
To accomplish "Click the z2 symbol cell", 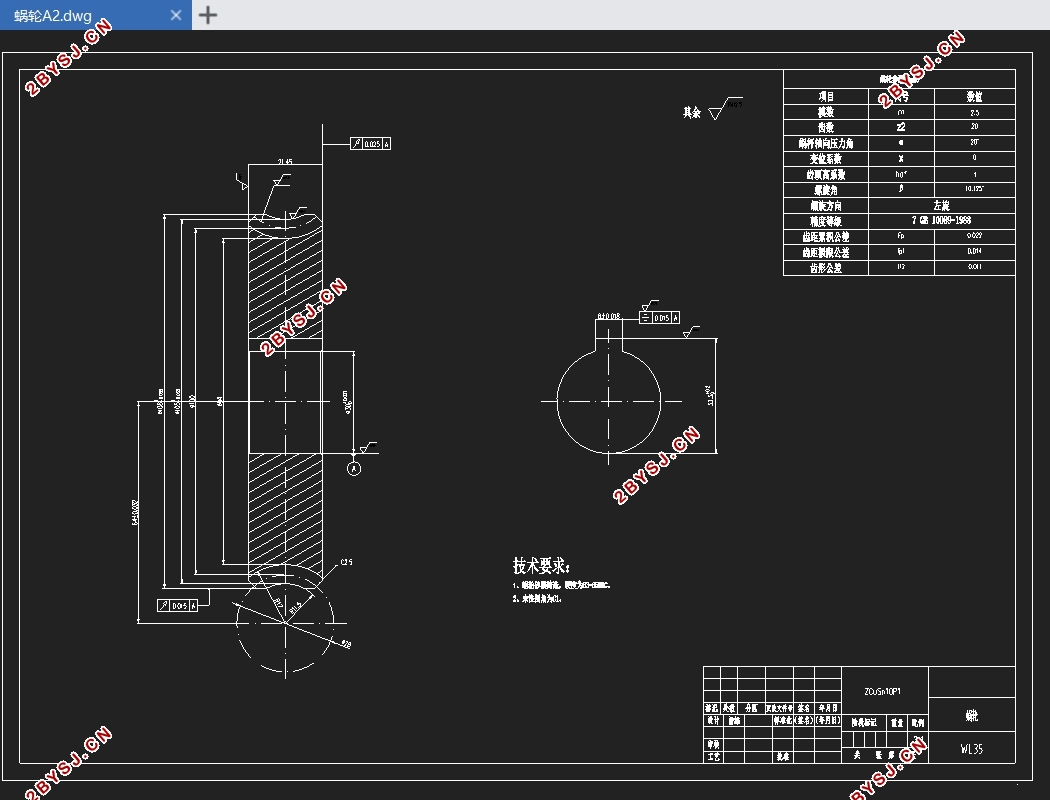I will pyautogui.click(x=901, y=127).
